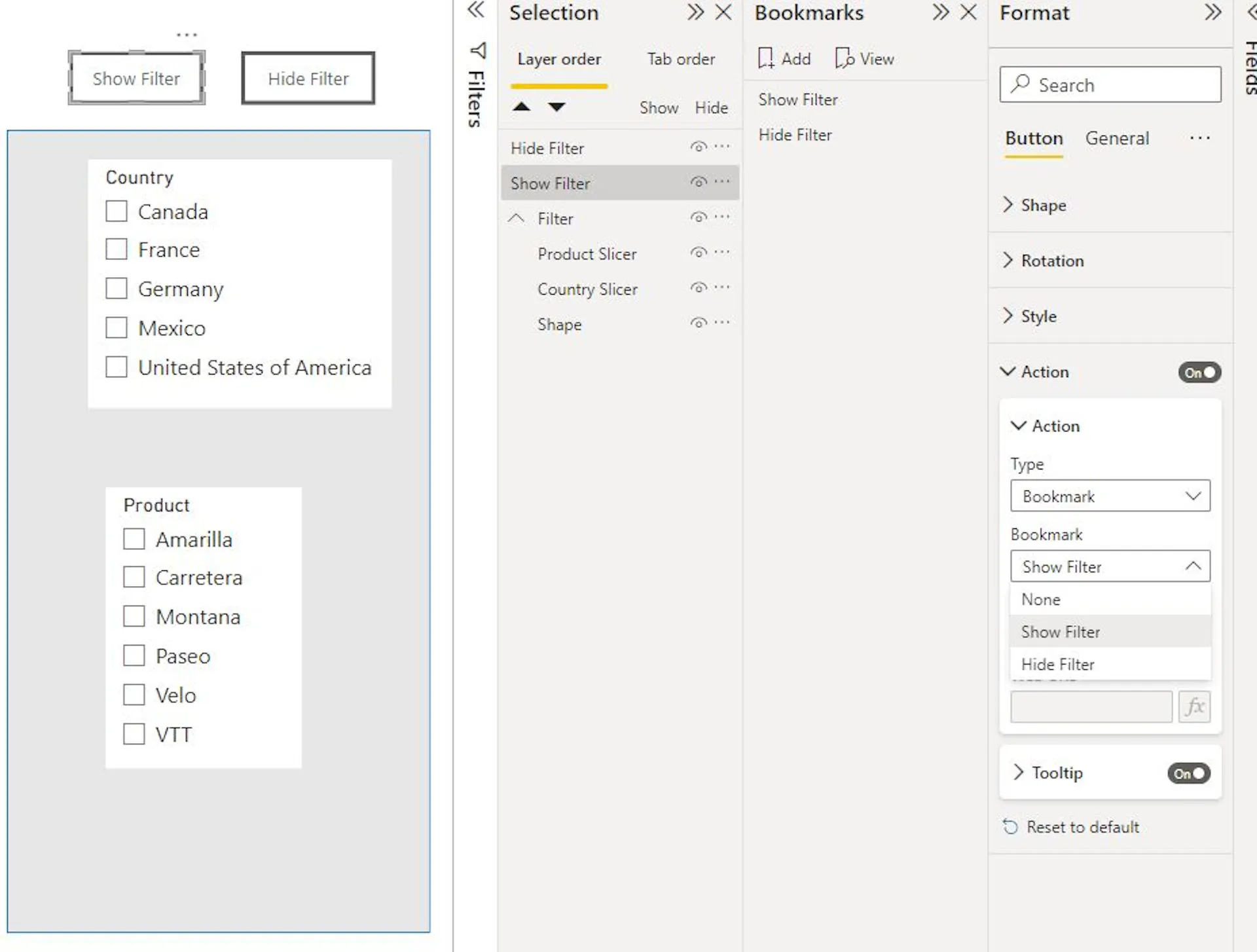Switch to the Tab order tab

click(681, 59)
